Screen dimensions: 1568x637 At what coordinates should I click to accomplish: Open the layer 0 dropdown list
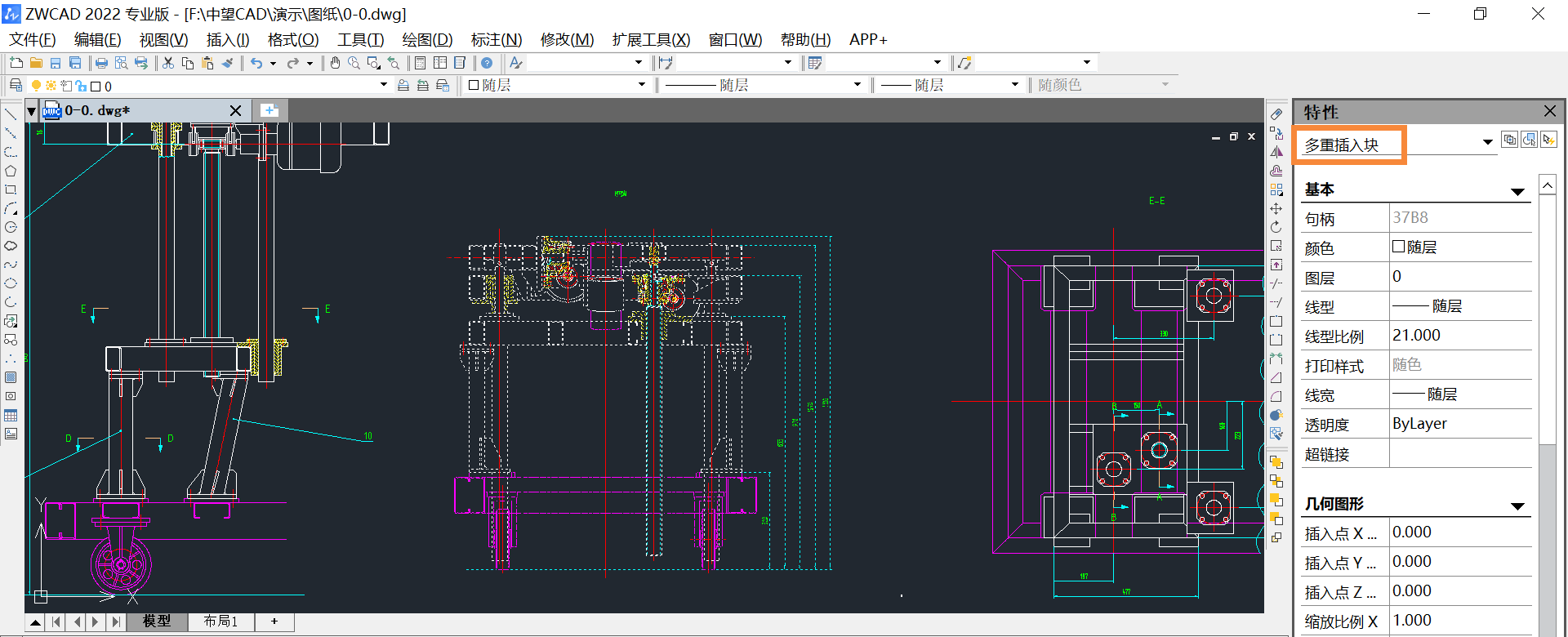click(x=384, y=85)
